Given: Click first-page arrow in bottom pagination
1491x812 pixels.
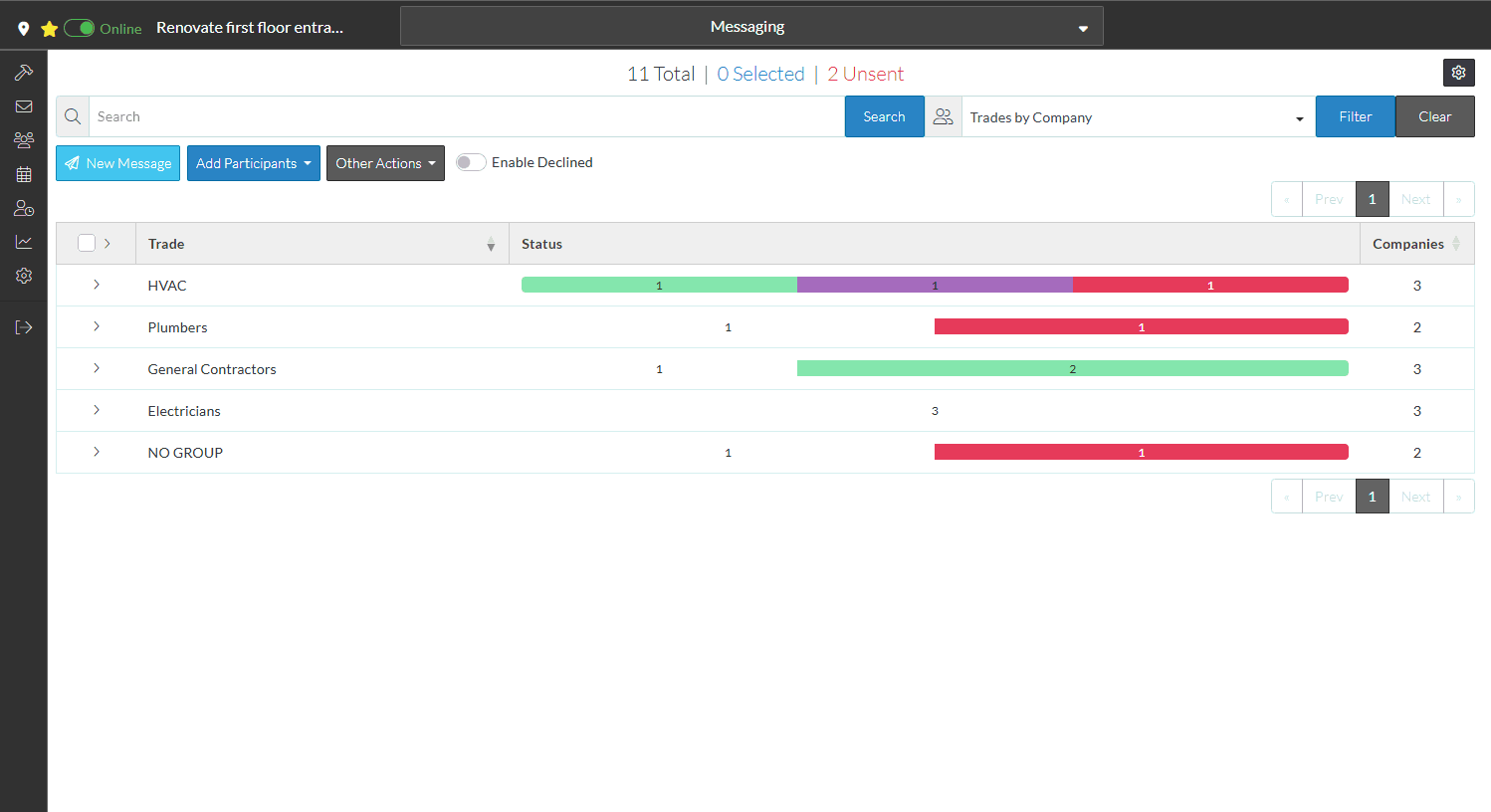Looking at the screenshot, I should [1286, 497].
